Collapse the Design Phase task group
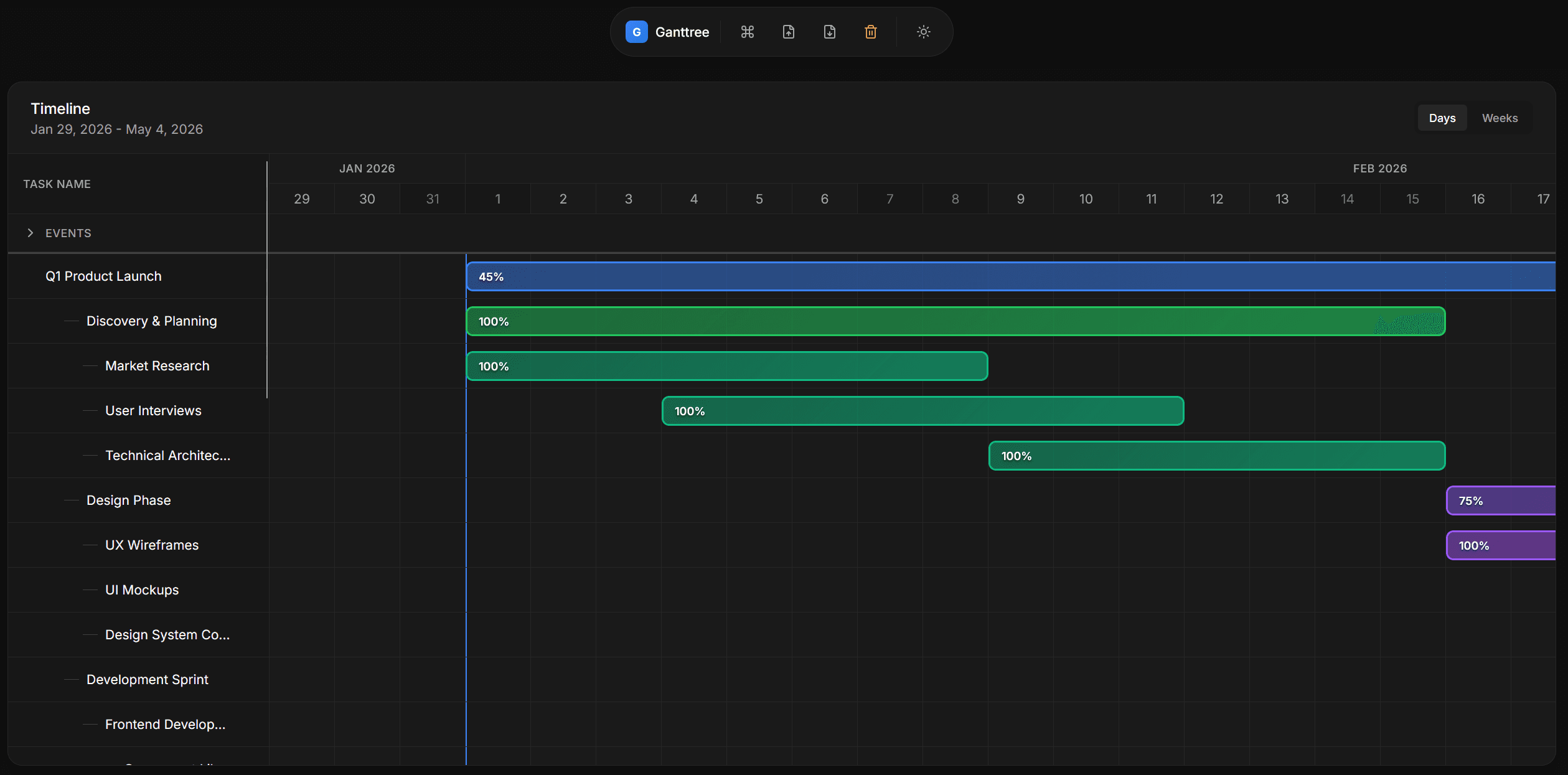 [x=70, y=500]
